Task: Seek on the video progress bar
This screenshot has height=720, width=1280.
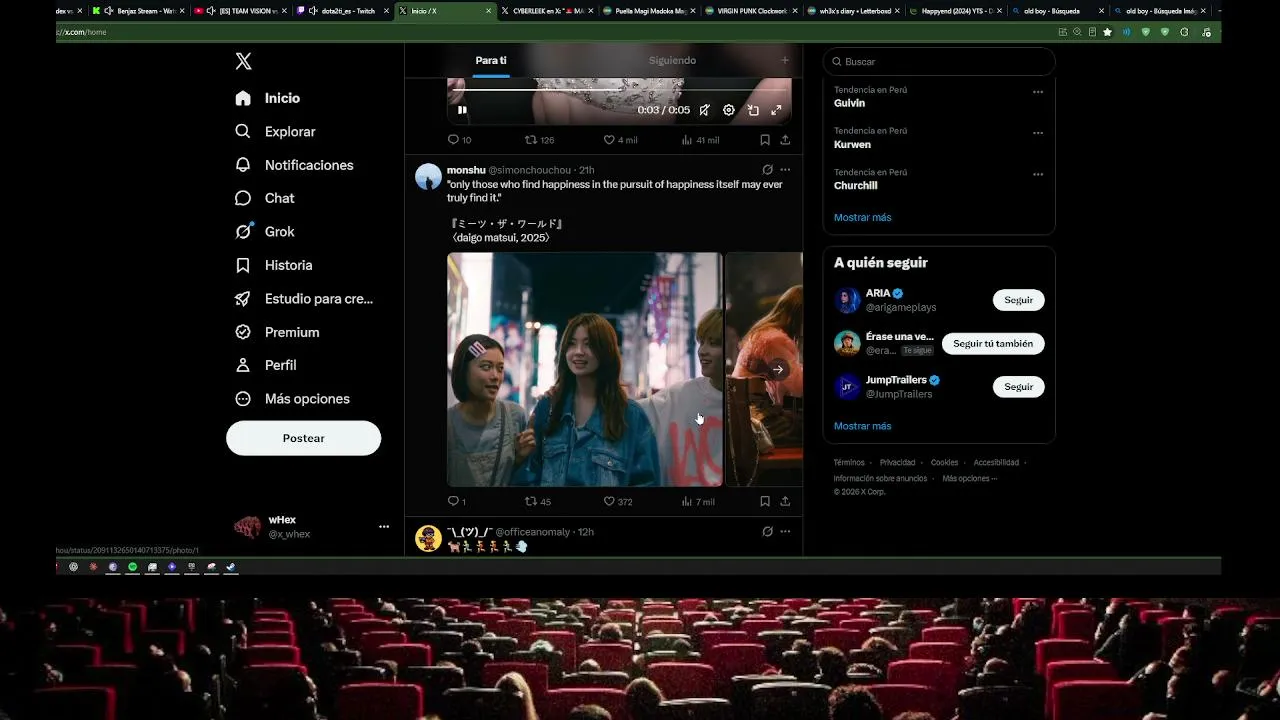Action: (619, 91)
